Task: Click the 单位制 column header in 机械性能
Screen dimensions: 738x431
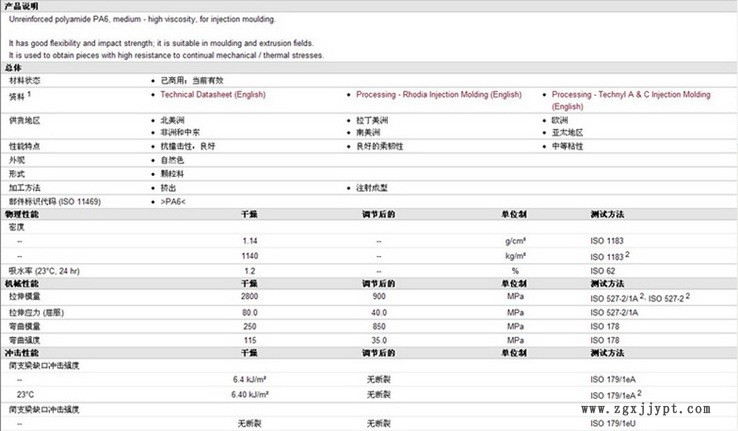Action: click(x=515, y=284)
